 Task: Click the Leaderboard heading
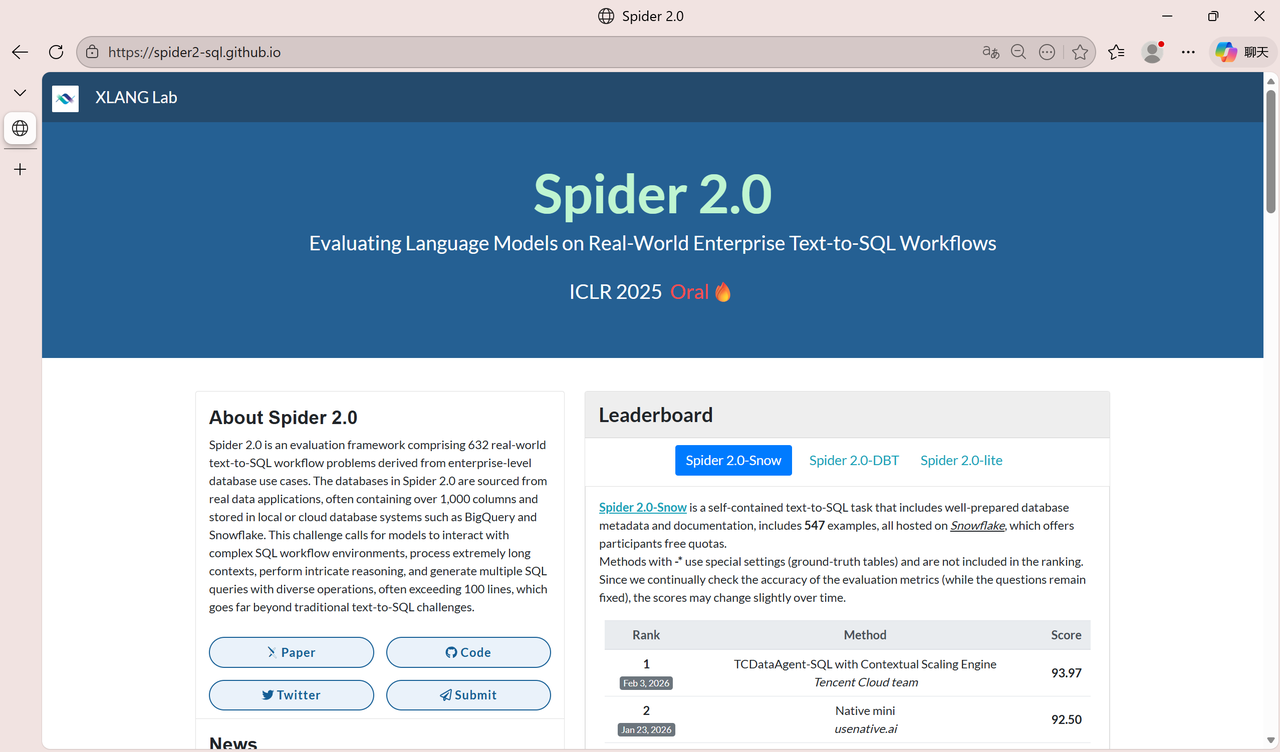pyautogui.click(x=656, y=415)
